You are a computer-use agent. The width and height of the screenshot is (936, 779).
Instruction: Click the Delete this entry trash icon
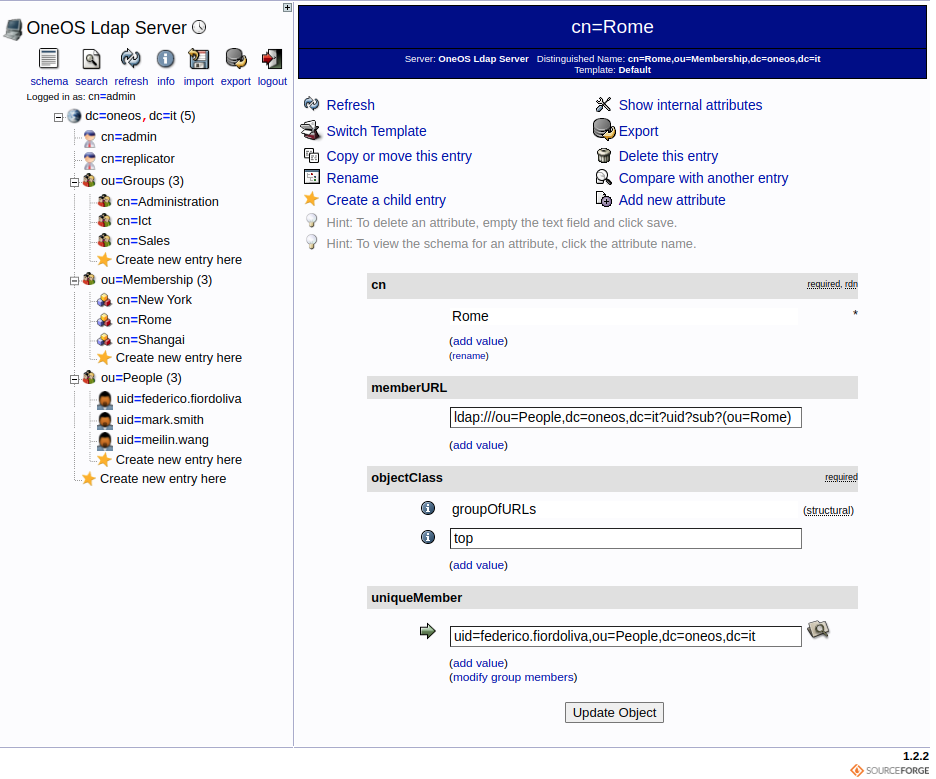pyautogui.click(x=604, y=156)
